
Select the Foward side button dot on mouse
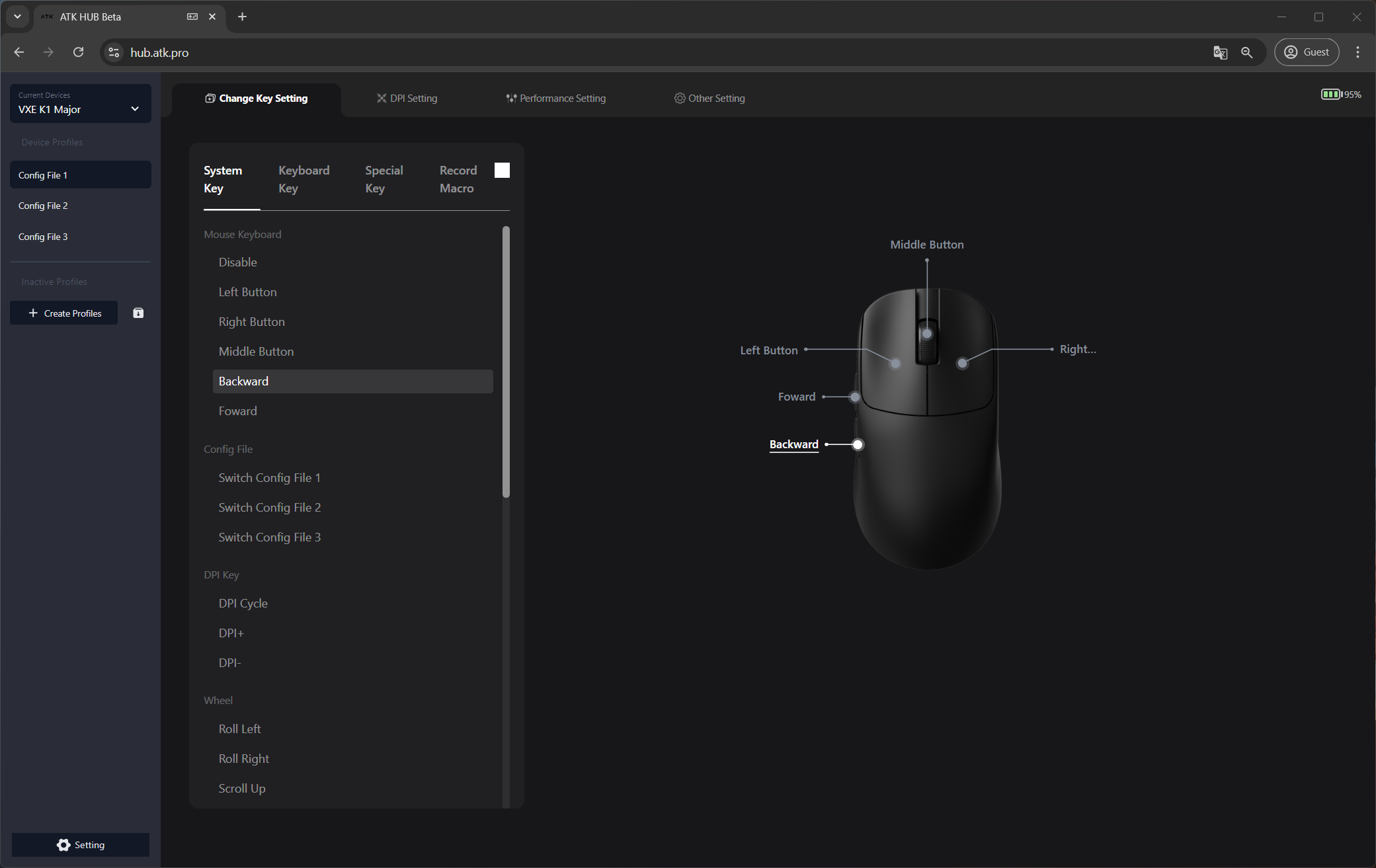855,397
